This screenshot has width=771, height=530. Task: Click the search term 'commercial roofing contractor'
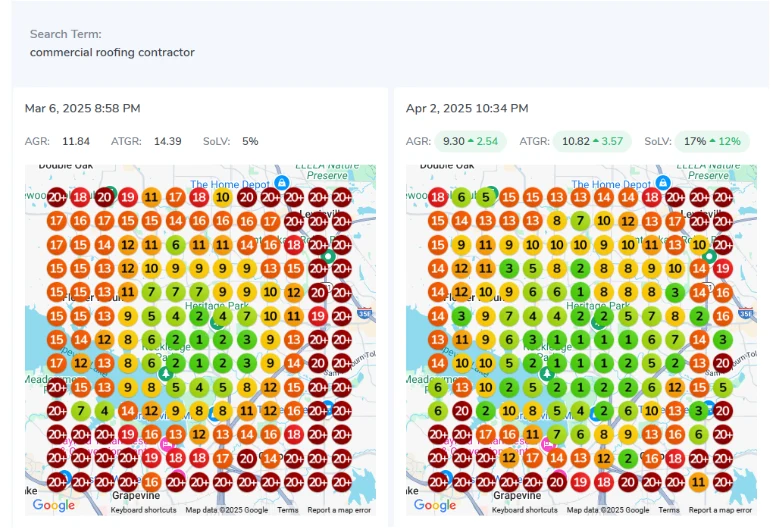(x=112, y=52)
